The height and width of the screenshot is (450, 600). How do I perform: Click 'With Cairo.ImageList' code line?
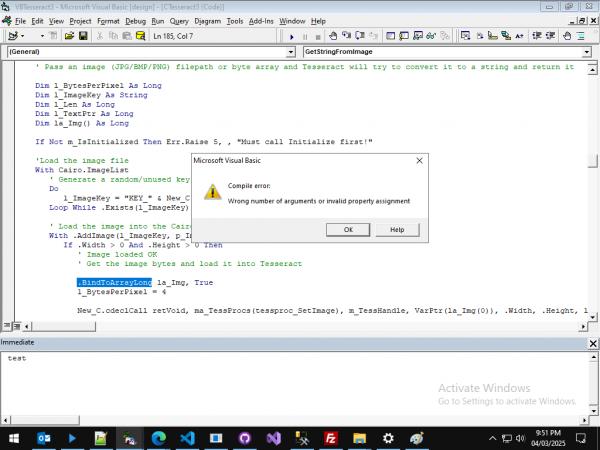coord(82,170)
